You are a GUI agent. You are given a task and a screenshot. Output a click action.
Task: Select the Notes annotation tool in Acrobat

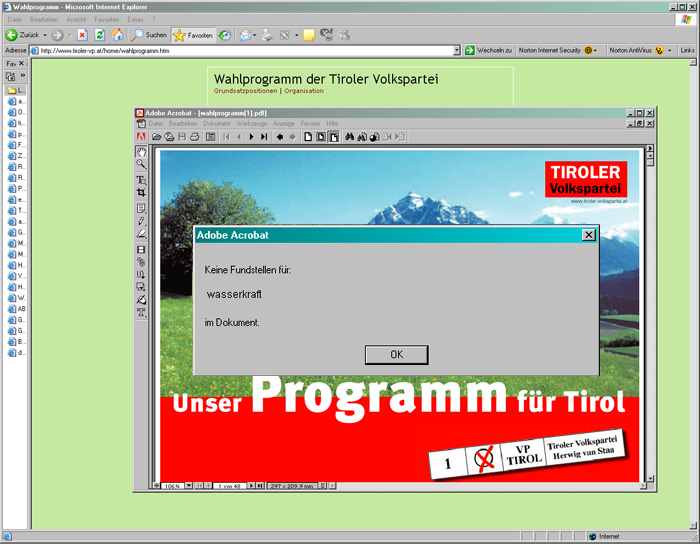(x=141, y=208)
